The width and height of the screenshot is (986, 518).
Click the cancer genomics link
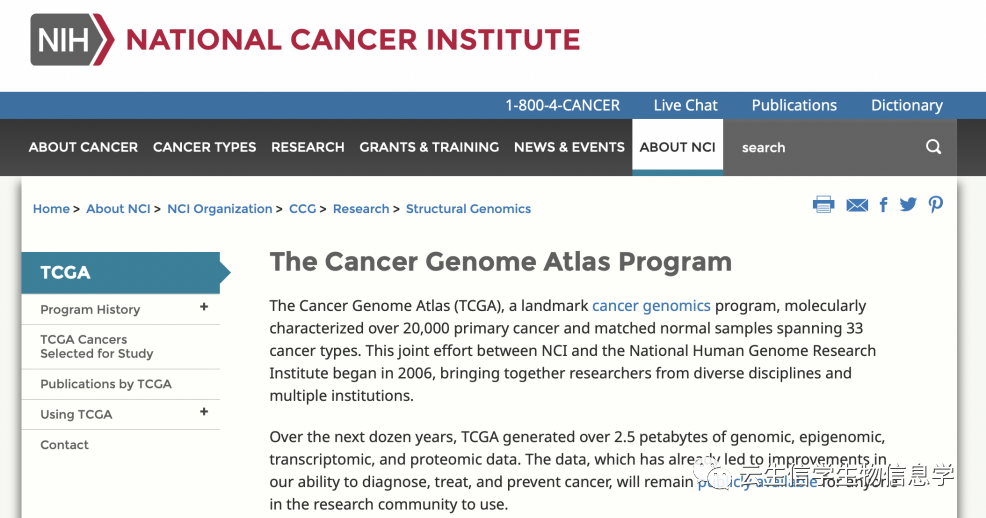[x=651, y=306]
